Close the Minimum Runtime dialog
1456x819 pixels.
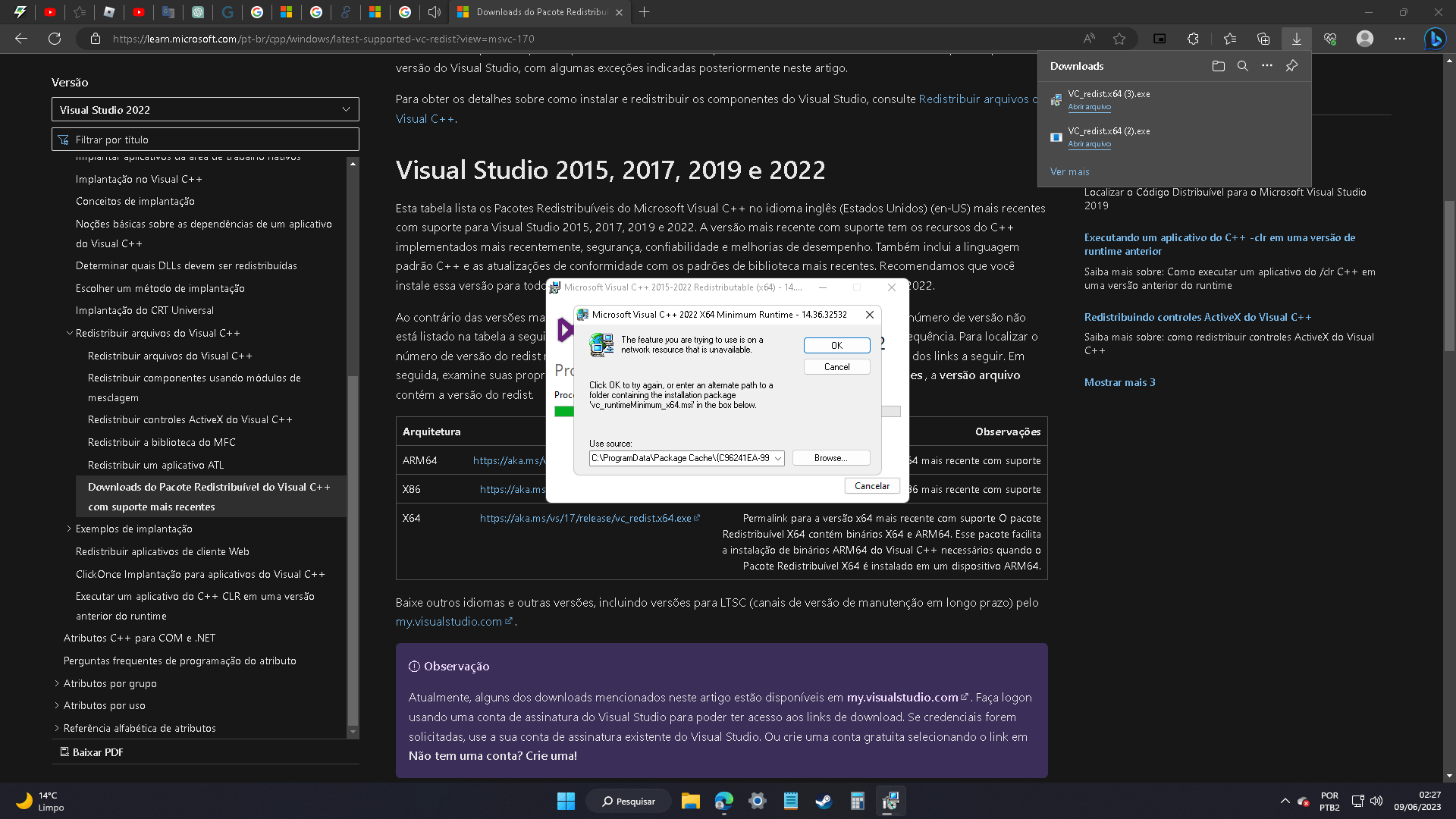pos(870,314)
